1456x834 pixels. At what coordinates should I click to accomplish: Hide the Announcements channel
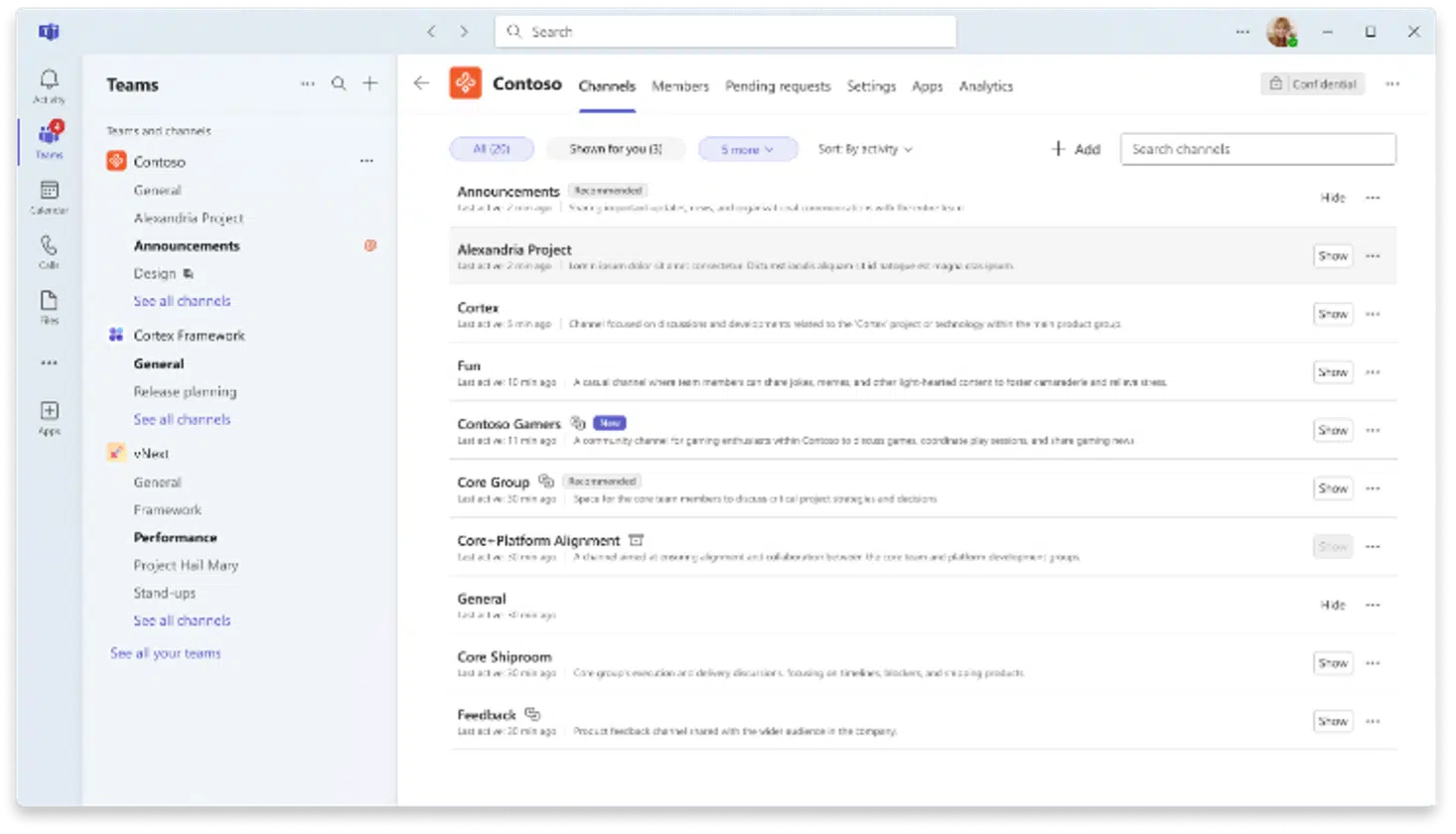[x=1333, y=198]
